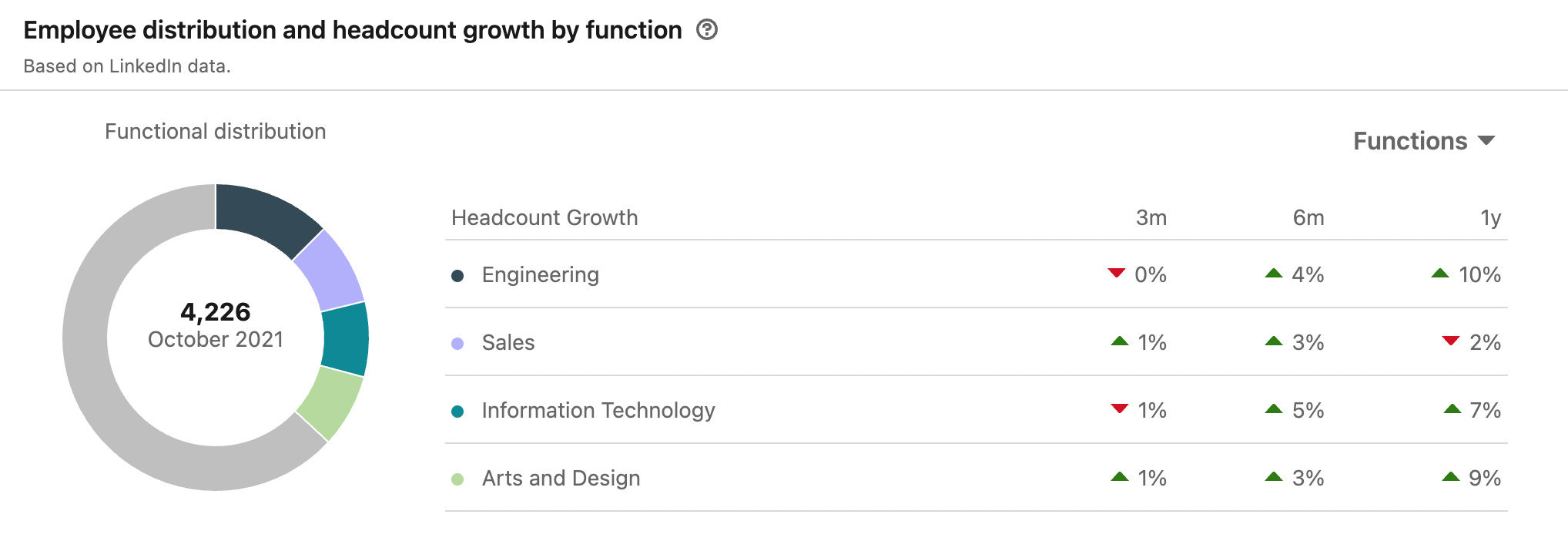Select the Engineering dark dot legend
The image size is (1568, 558).
coord(457,276)
